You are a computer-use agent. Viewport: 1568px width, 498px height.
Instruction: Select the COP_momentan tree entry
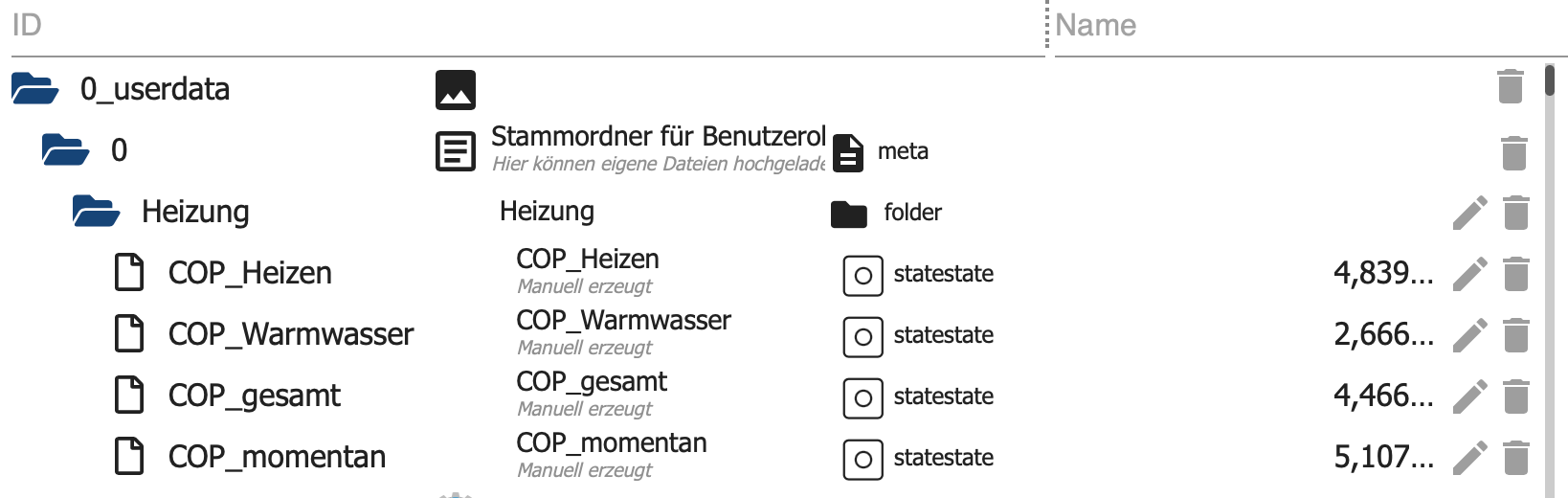277,458
